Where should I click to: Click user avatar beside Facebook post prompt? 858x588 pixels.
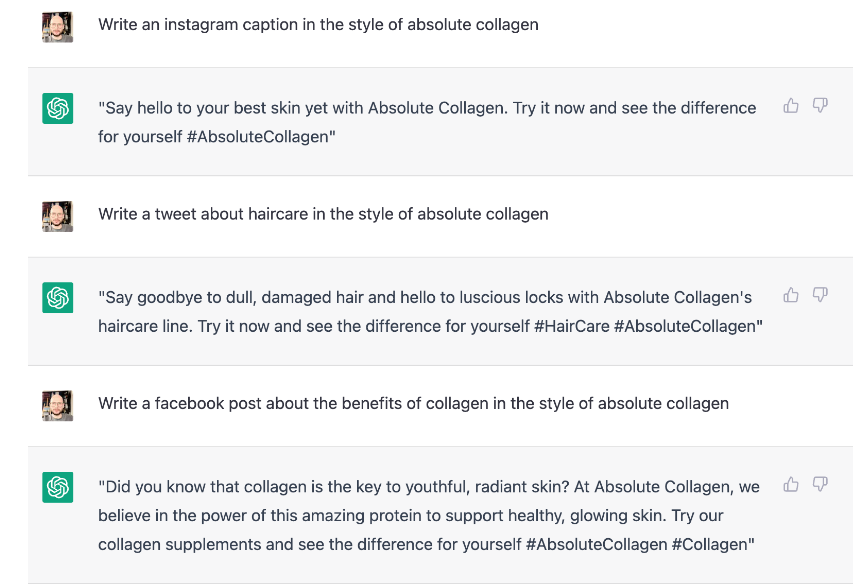[58, 405]
